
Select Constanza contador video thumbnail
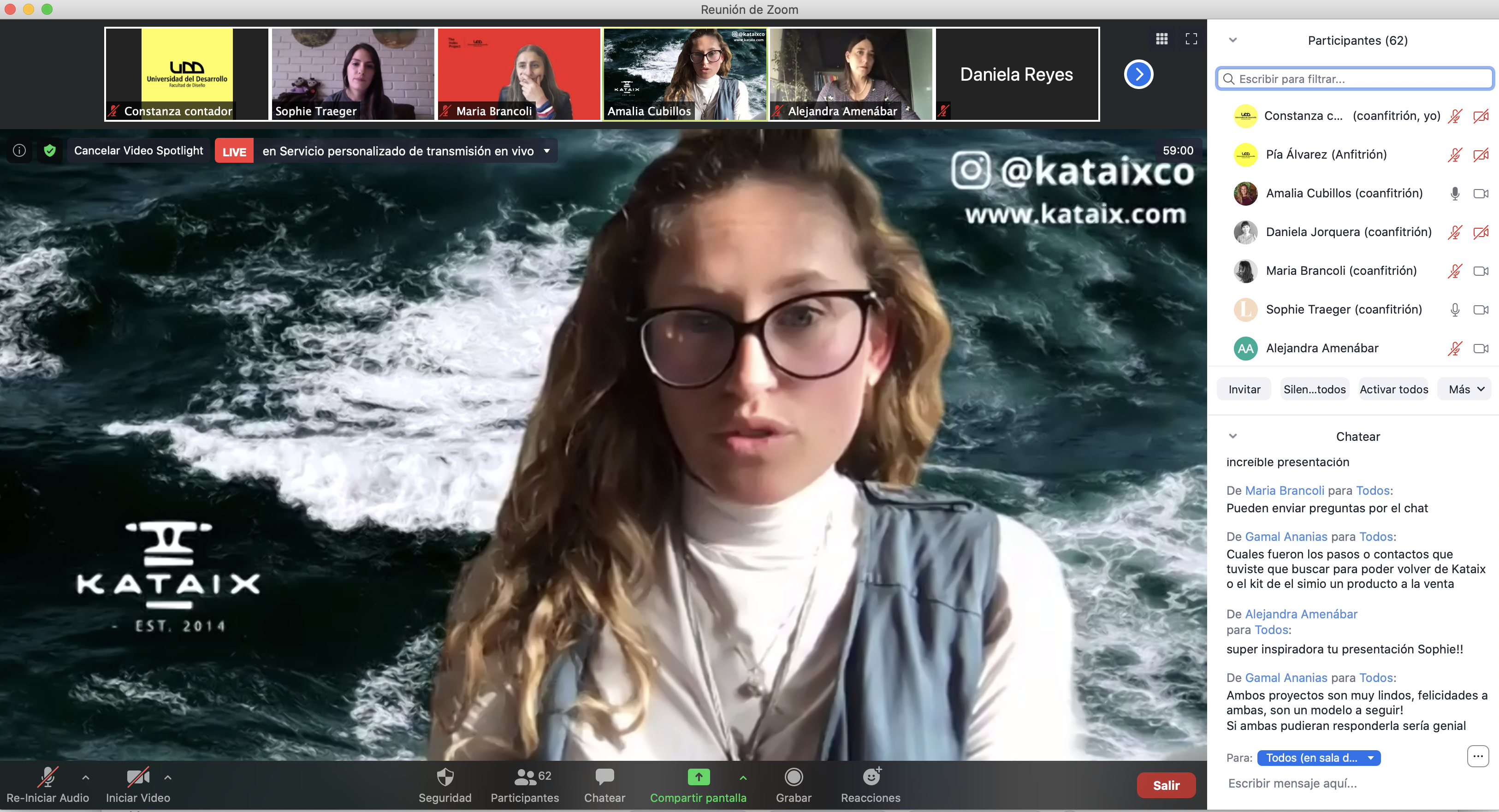tap(187, 75)
